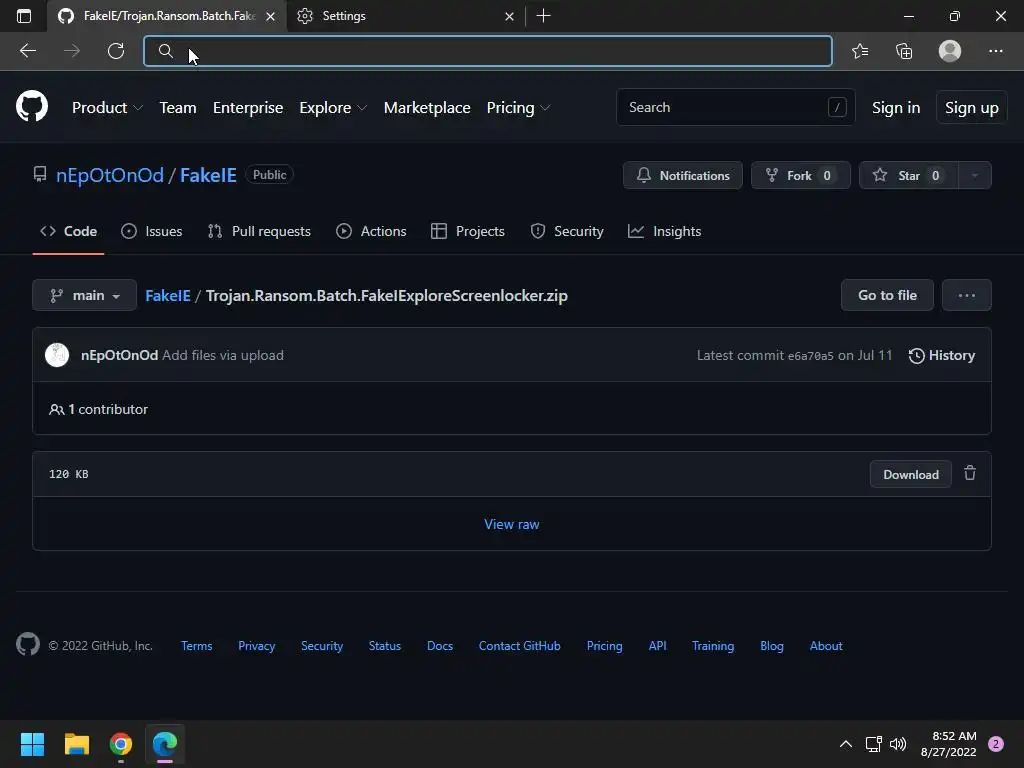Click the browser profile avatar icon

click(950, 51)
